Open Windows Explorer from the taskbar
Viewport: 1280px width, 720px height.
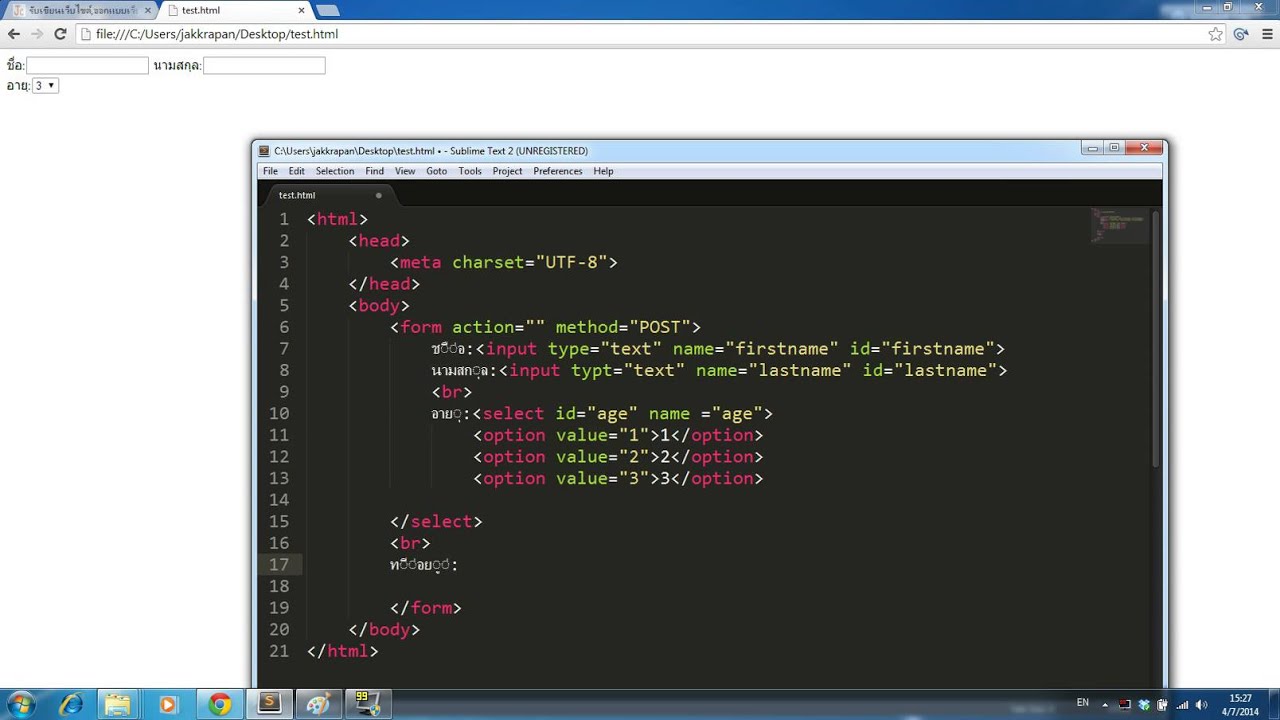118,704
